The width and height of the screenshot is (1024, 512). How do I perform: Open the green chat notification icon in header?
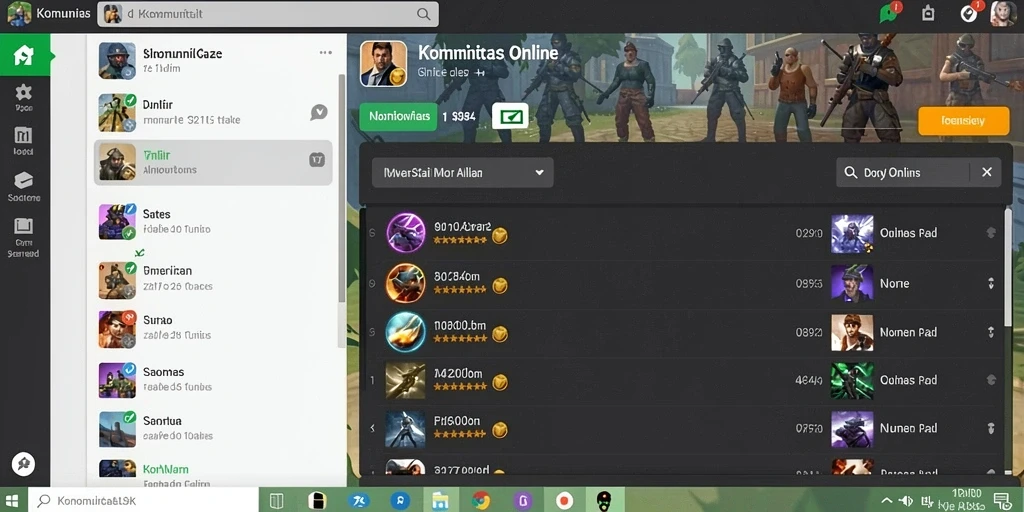[x=889, y=13]
